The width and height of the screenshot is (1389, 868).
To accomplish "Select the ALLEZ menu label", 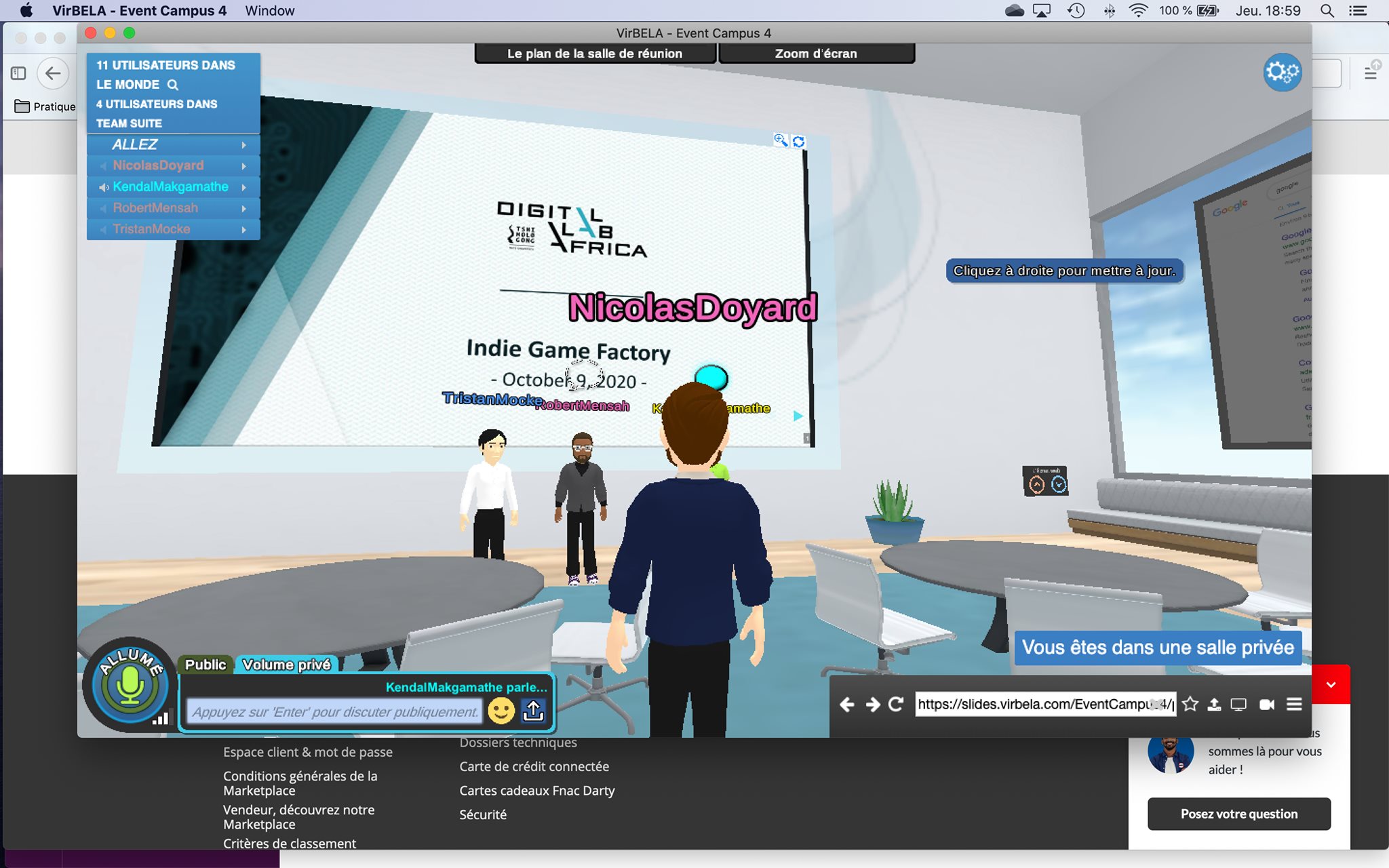I will [135, 144].
